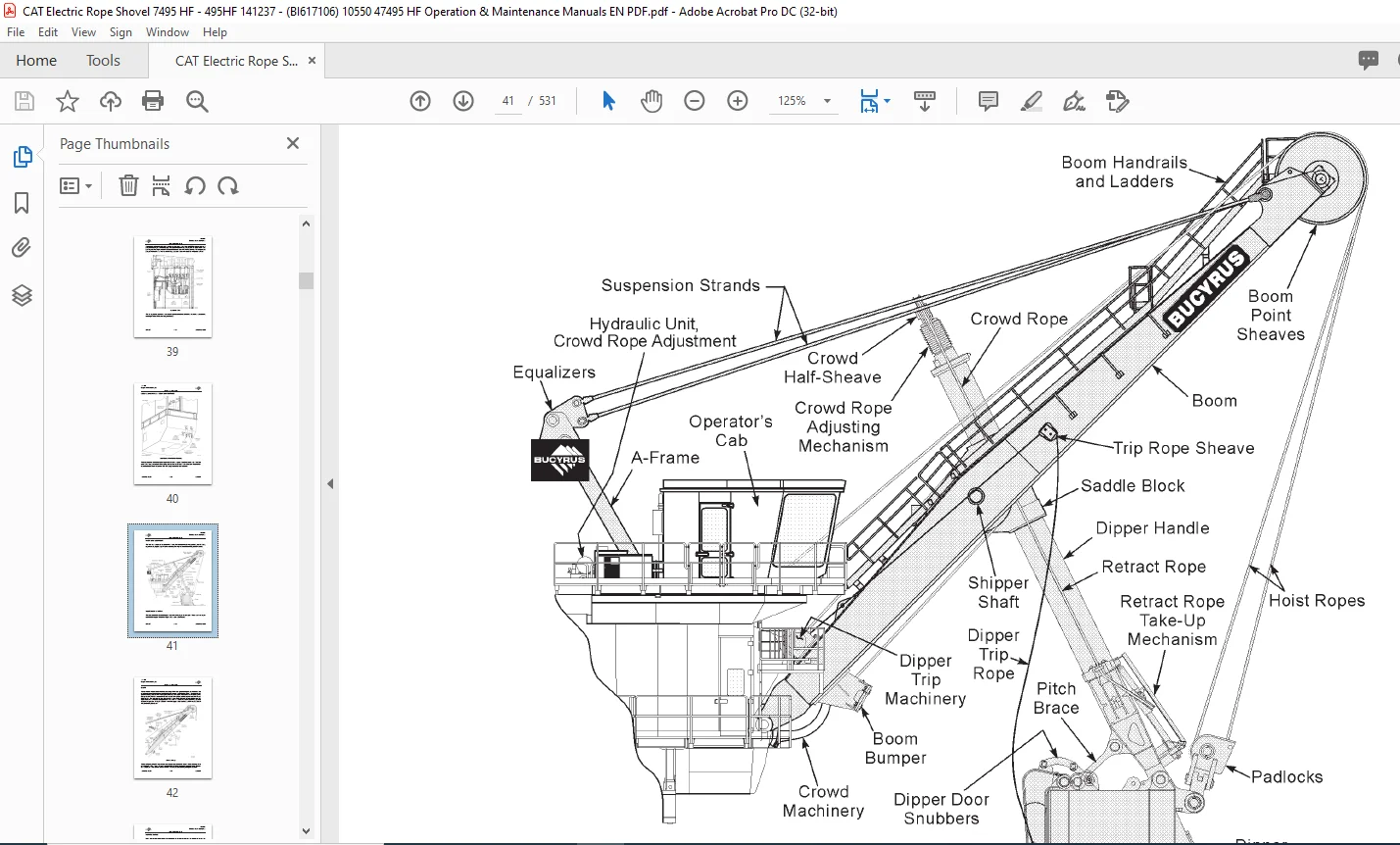
Task: Click the thumbnail panel scrollbar handle
Action: coord(306,280)
